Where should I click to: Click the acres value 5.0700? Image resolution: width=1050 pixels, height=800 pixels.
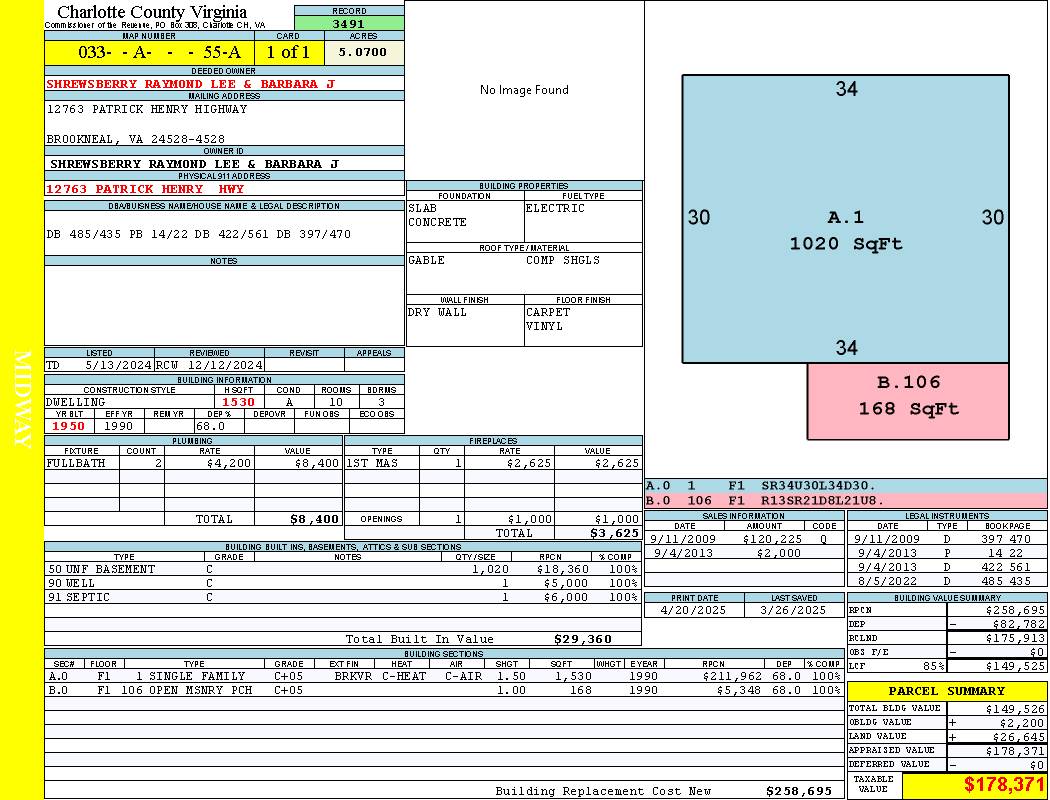tap(363, 52)
